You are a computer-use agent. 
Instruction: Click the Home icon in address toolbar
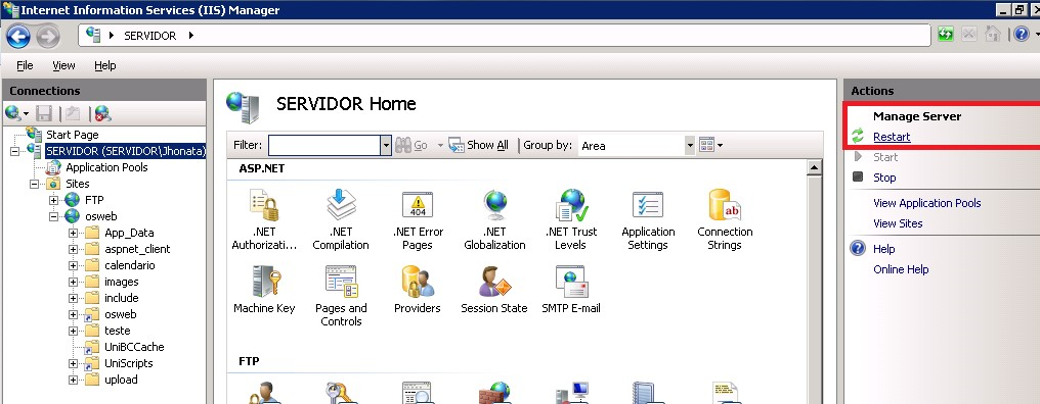992,34
